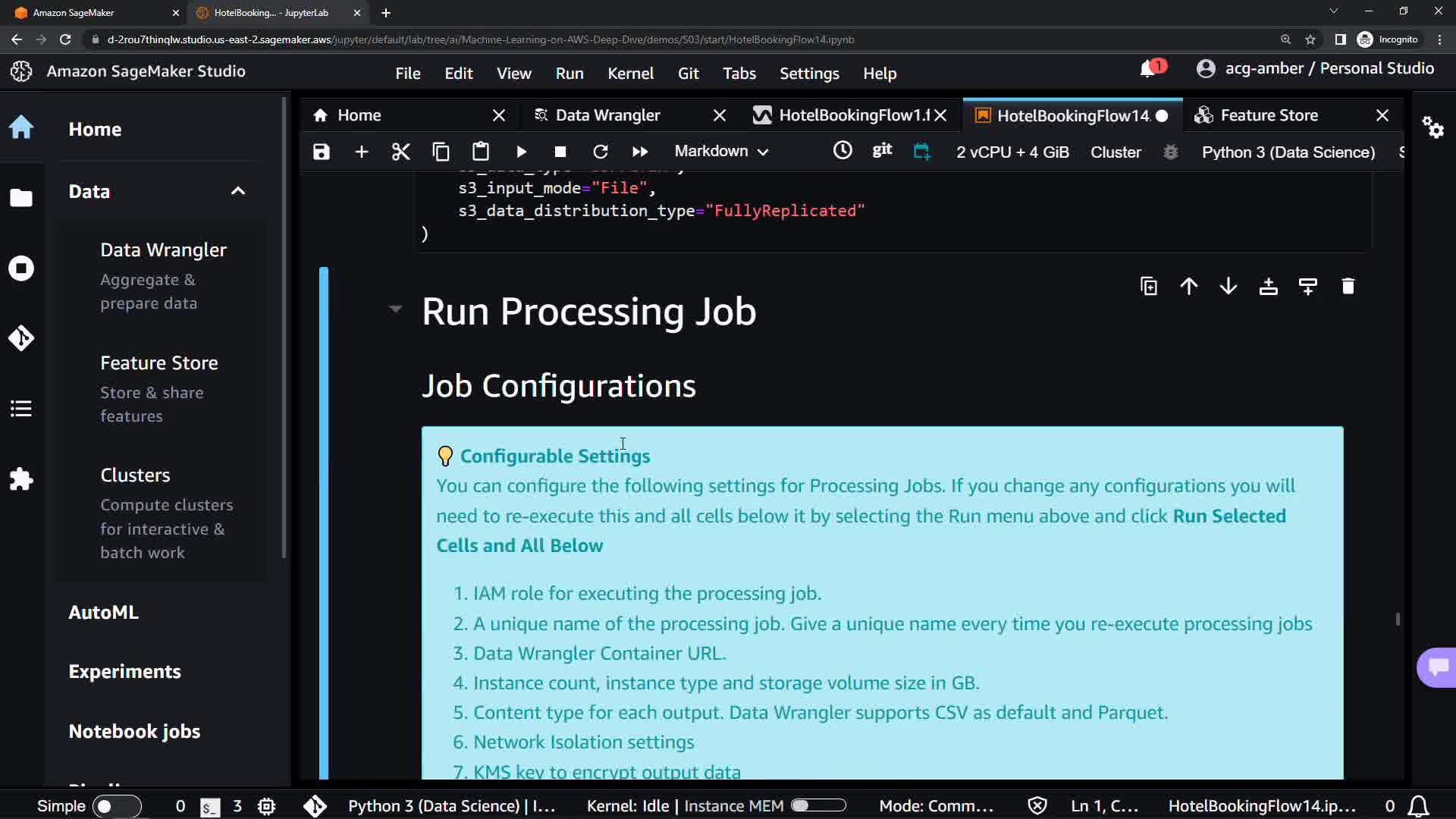Toggle the Simple mode switch
The height and width of the screenshot is (819, 1456).
pyautogui.click(x=117, y=806)
